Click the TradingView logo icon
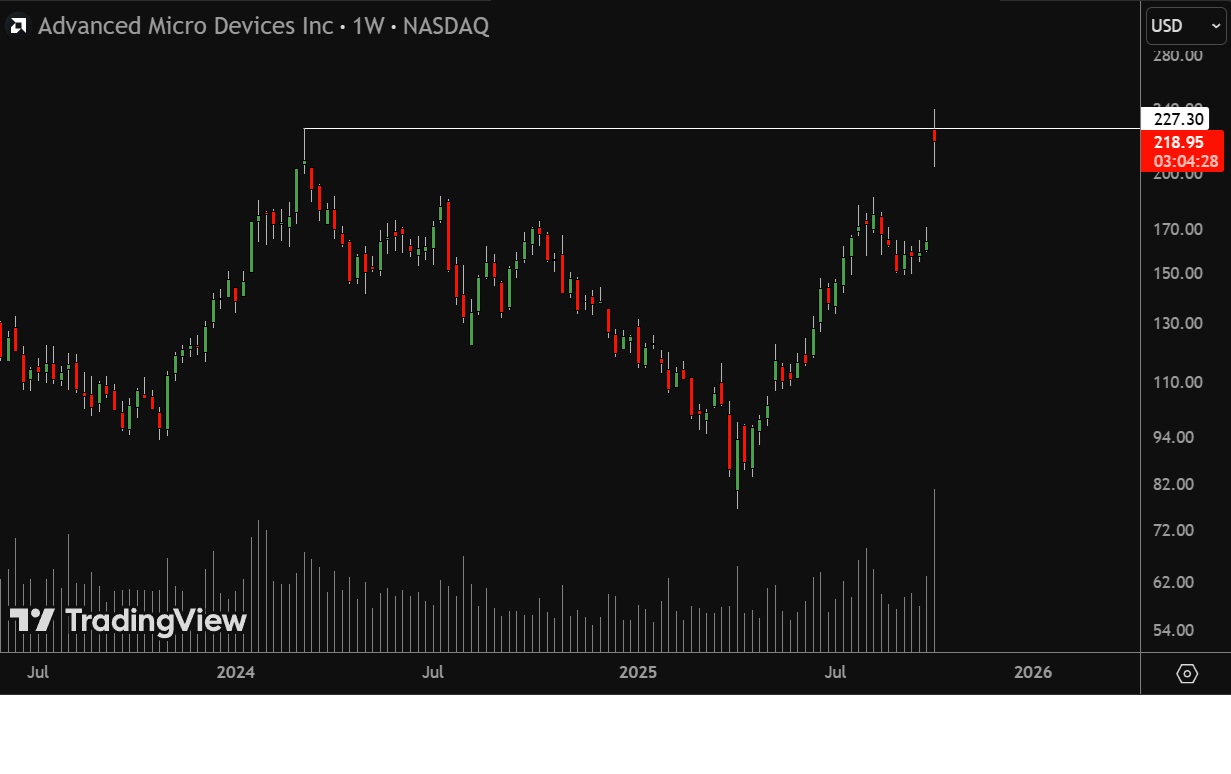Viewport: 1231px width, 774px height. click(x=32, y=620)
